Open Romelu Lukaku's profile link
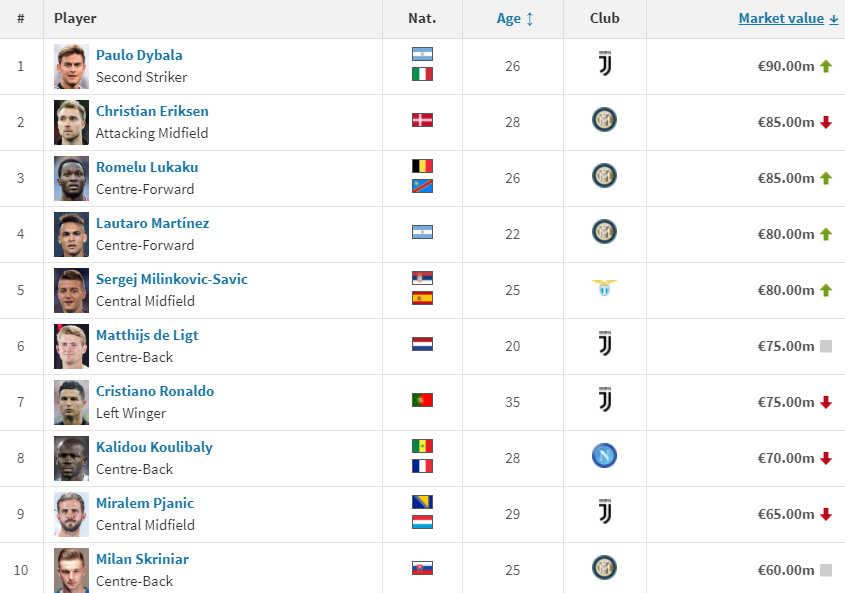The image size is (845, 593). [146, 167]
